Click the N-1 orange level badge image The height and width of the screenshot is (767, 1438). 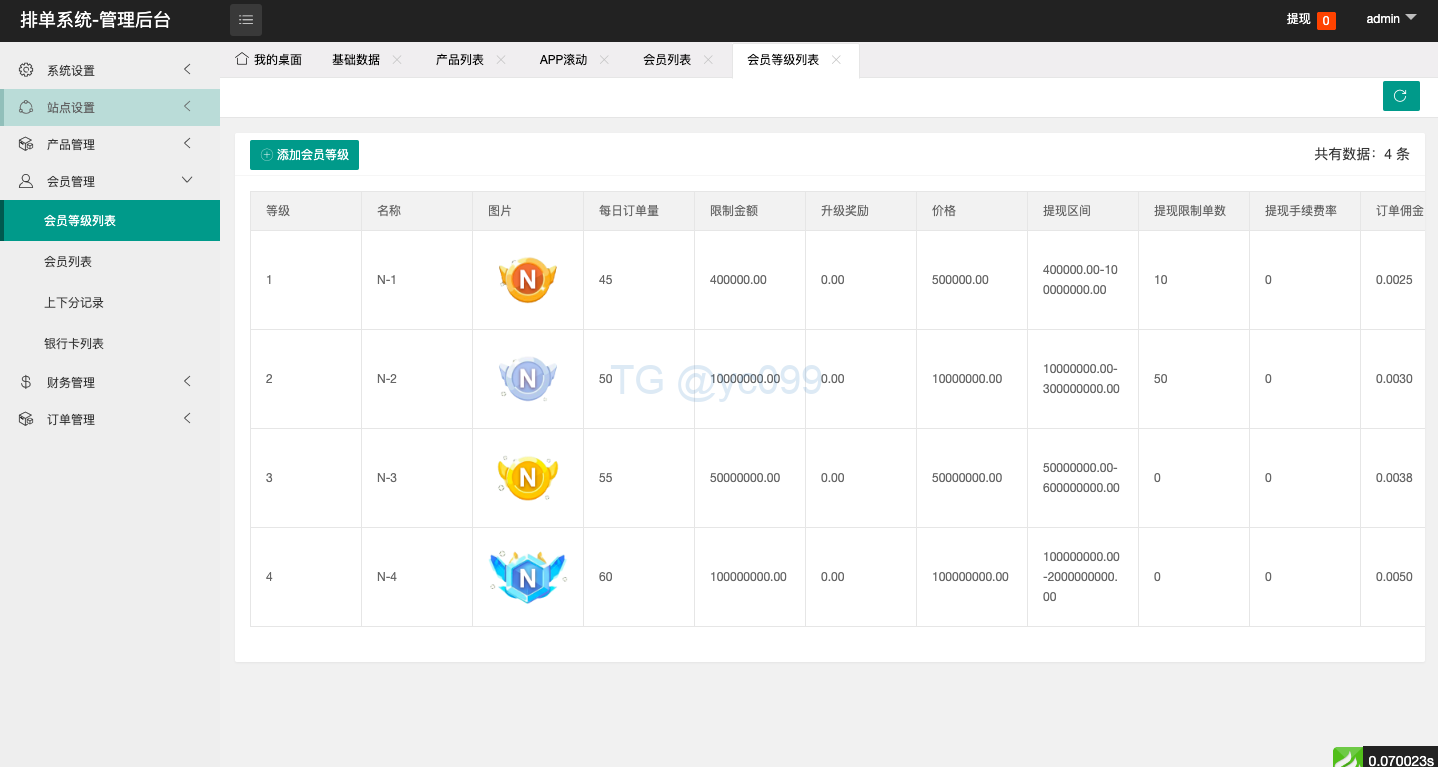click(x=527, y=280)
